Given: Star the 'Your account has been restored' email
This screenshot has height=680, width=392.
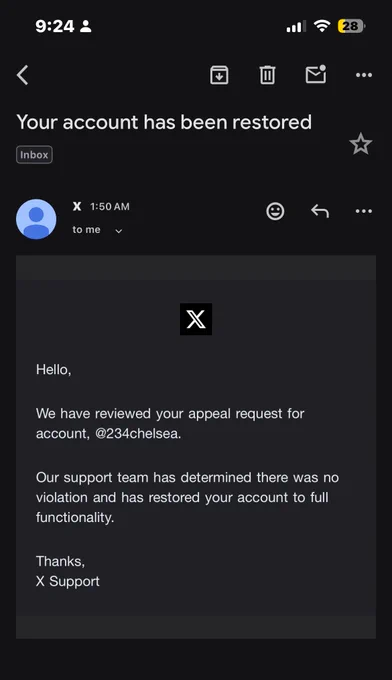Looking at the screenshot, I should (361, 144).
